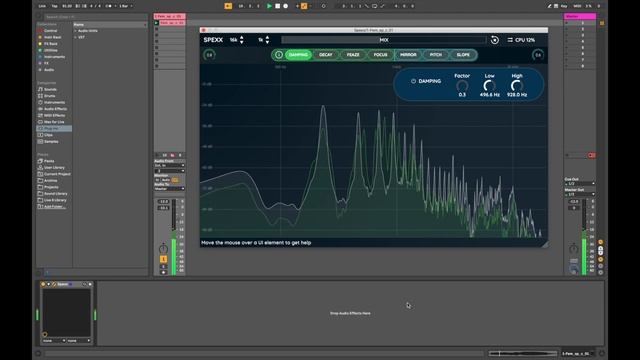Click the SPEXX input gain knob on the left
Viewport: 640px width, 360px height.
[x=209, y=55]
